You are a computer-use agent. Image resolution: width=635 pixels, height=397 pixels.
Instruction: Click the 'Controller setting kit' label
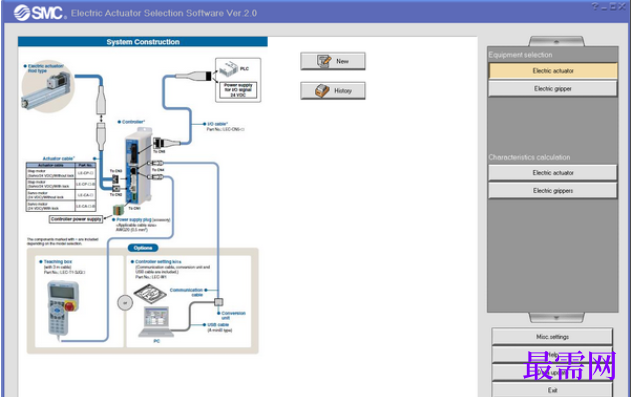[x=158, y=262]
